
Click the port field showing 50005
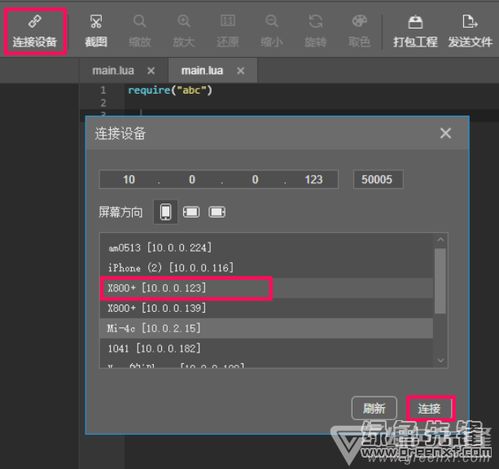(378, 180)
